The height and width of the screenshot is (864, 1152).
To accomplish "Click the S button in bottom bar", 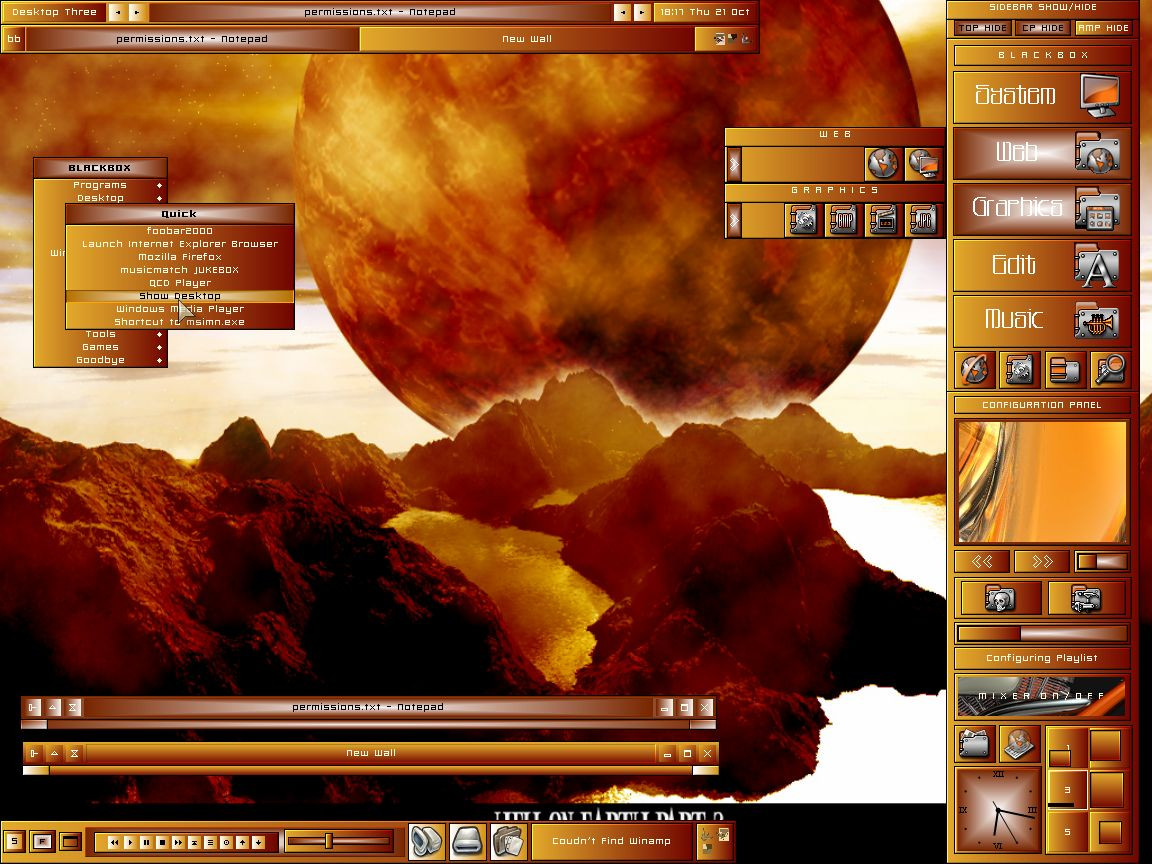I will (14, 841).
